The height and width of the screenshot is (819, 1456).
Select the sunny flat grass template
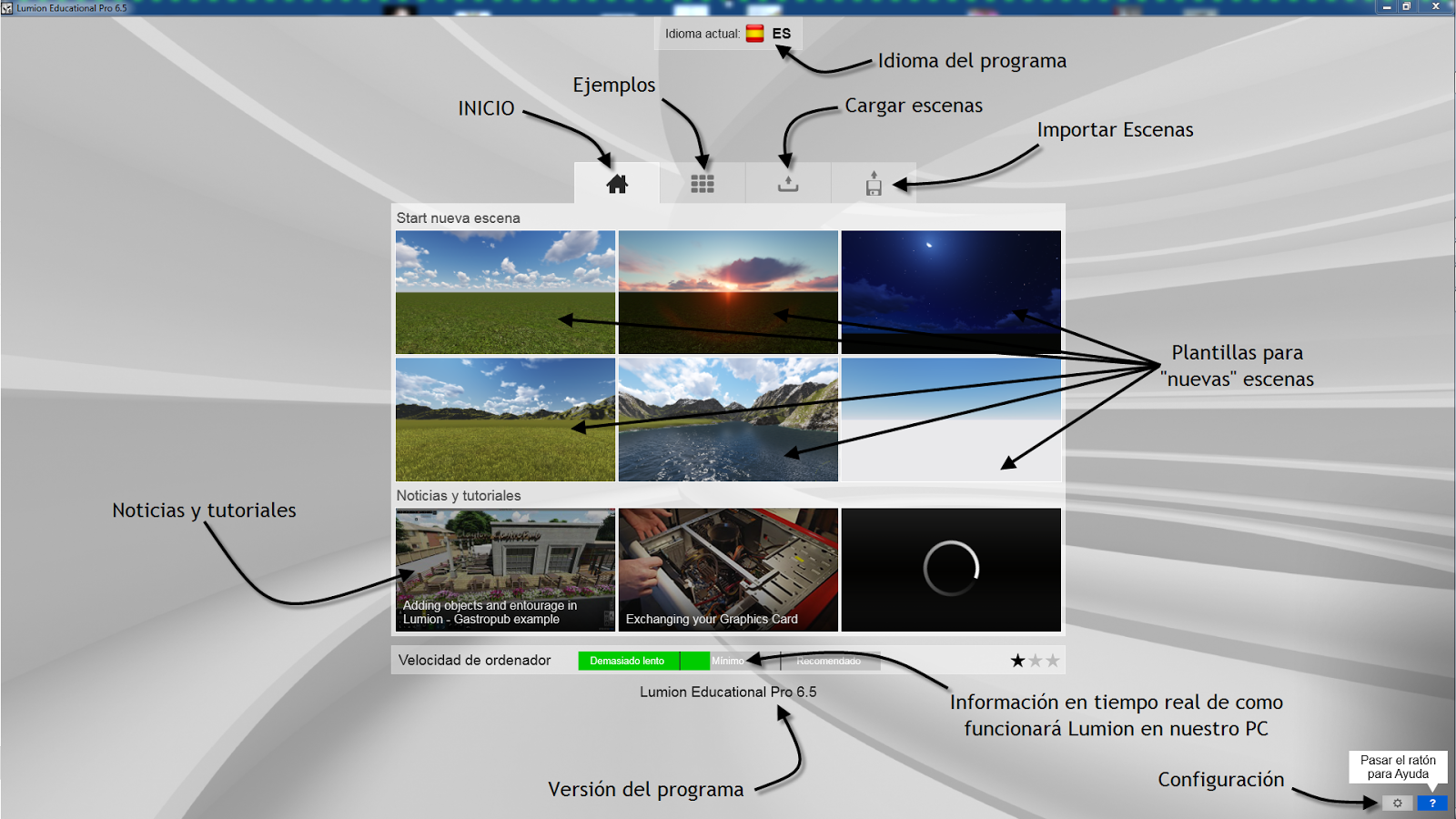(x=505, y=292)
